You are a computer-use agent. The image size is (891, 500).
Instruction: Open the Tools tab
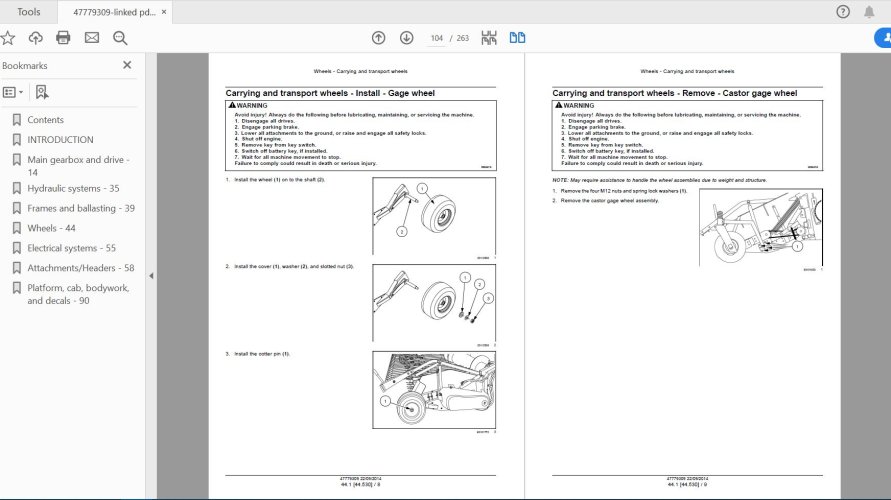tap(29, 12)
